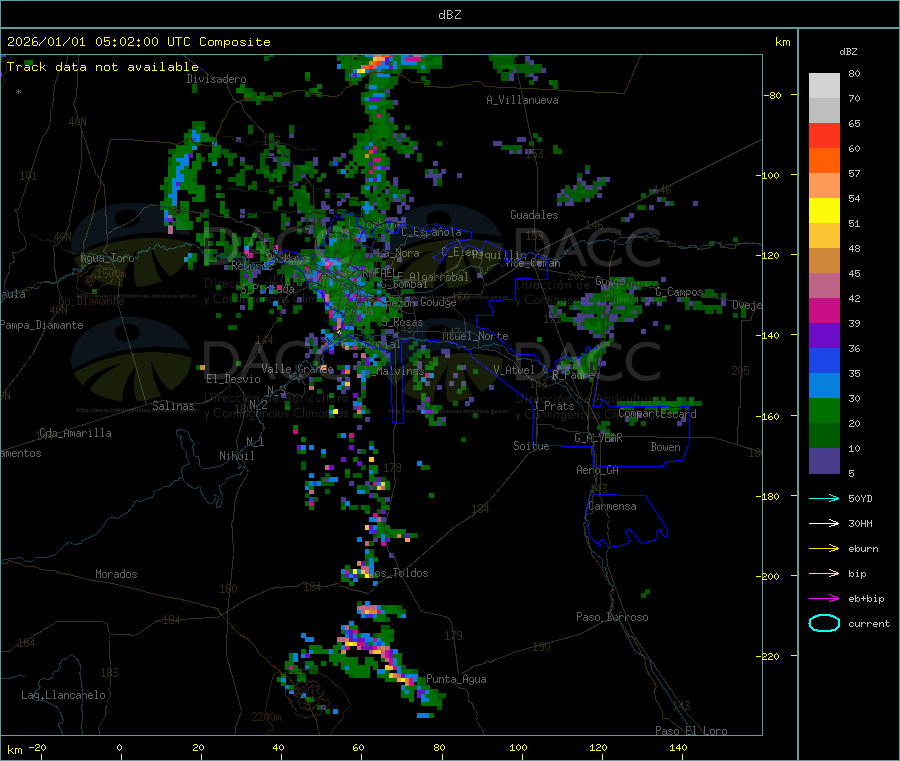
Task: Click the 'Agua_Toro' map label
Action: coord(107,258)
